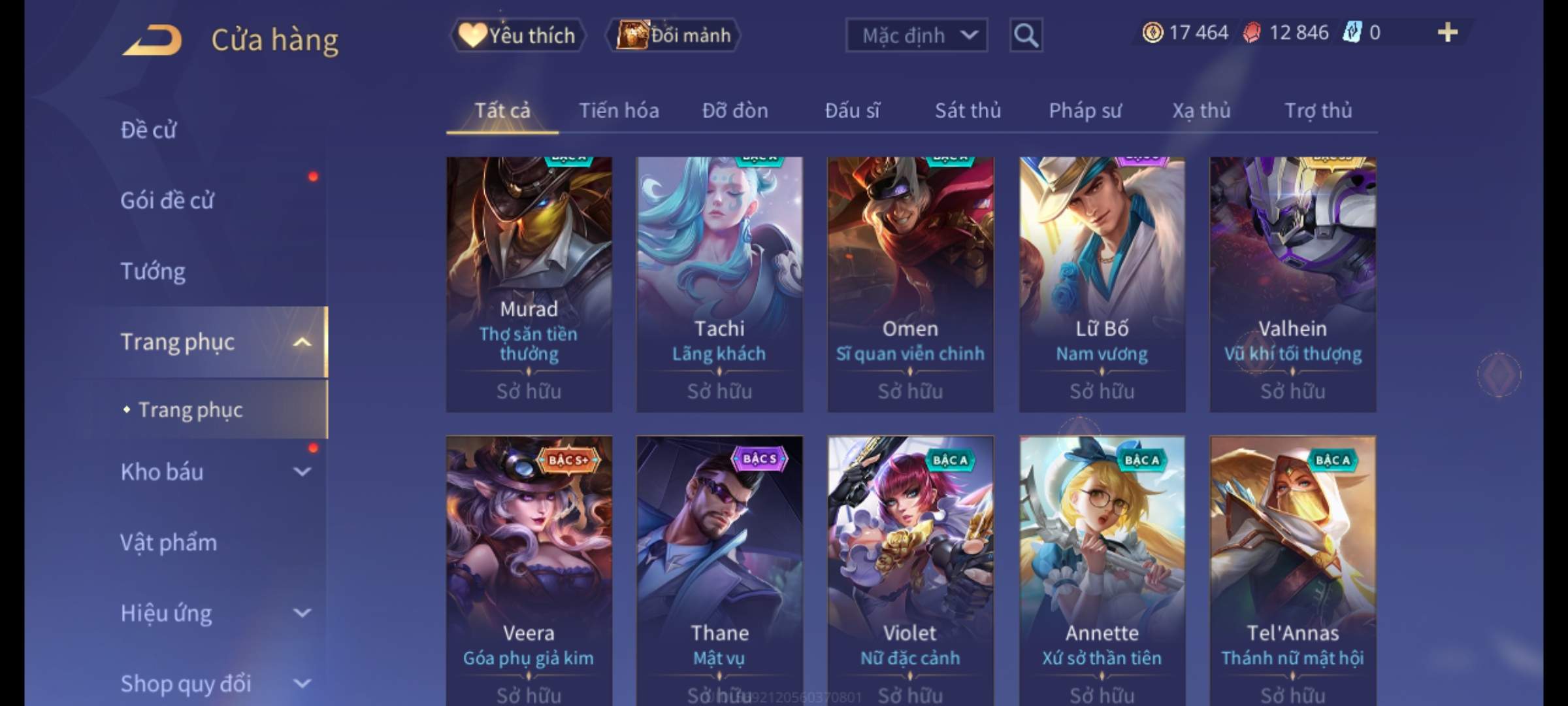This screenshot has height=706, width=1568.
Task: Open the Mặc định sort dropdown
Action: (917, 35)
